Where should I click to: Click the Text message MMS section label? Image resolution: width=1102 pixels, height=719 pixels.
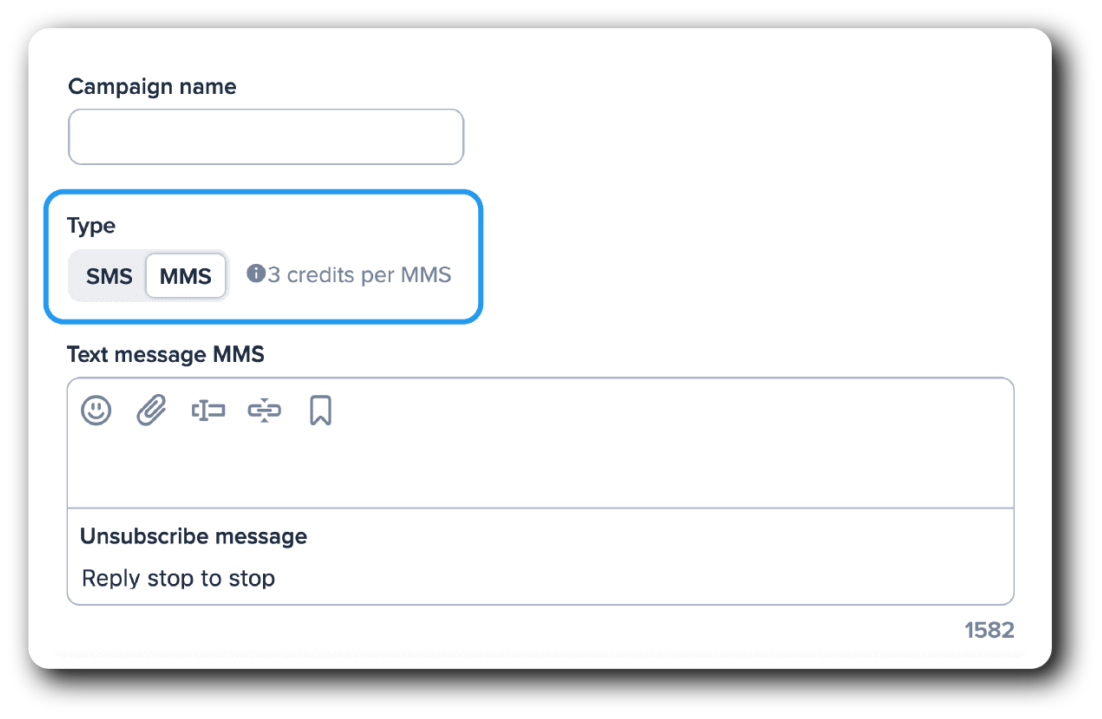click(164, 354)
